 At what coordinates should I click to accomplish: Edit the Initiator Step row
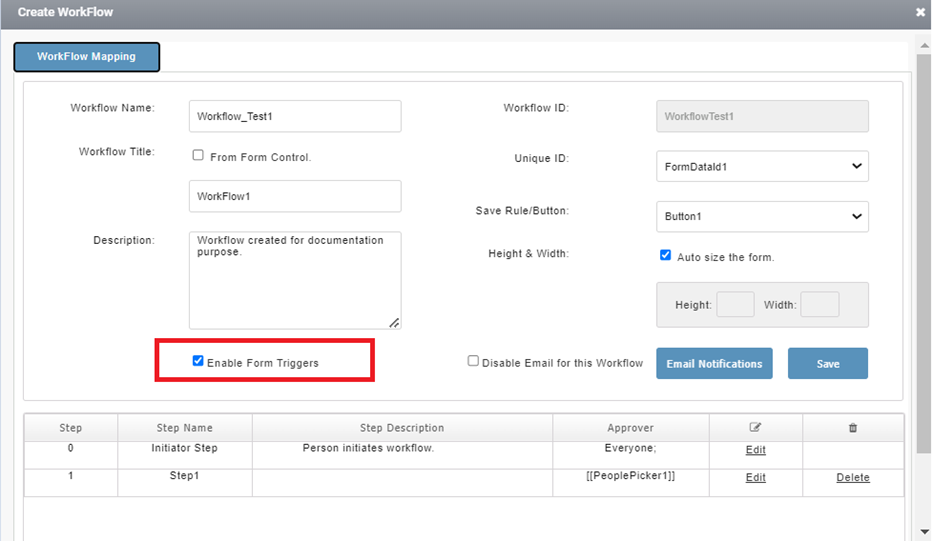(755, 450)
